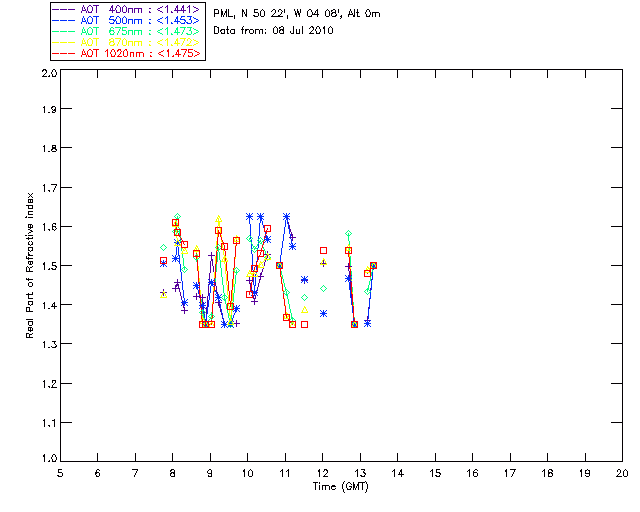The image size is (640, 512).
Task: Click the 9 x-axis time label
Action: click(x=210, y=473)
